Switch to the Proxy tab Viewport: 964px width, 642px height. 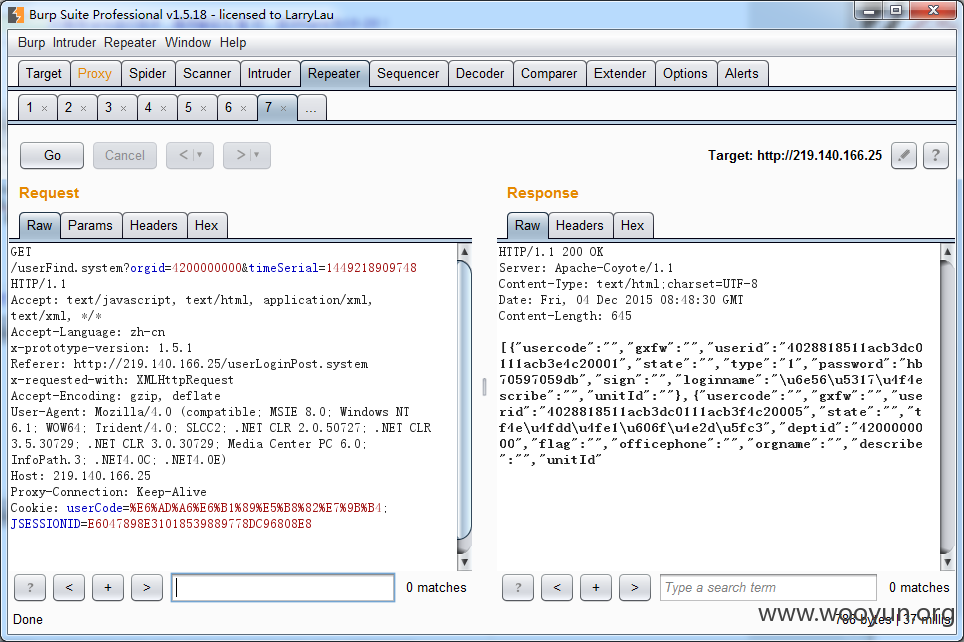(x=95, y=74)
